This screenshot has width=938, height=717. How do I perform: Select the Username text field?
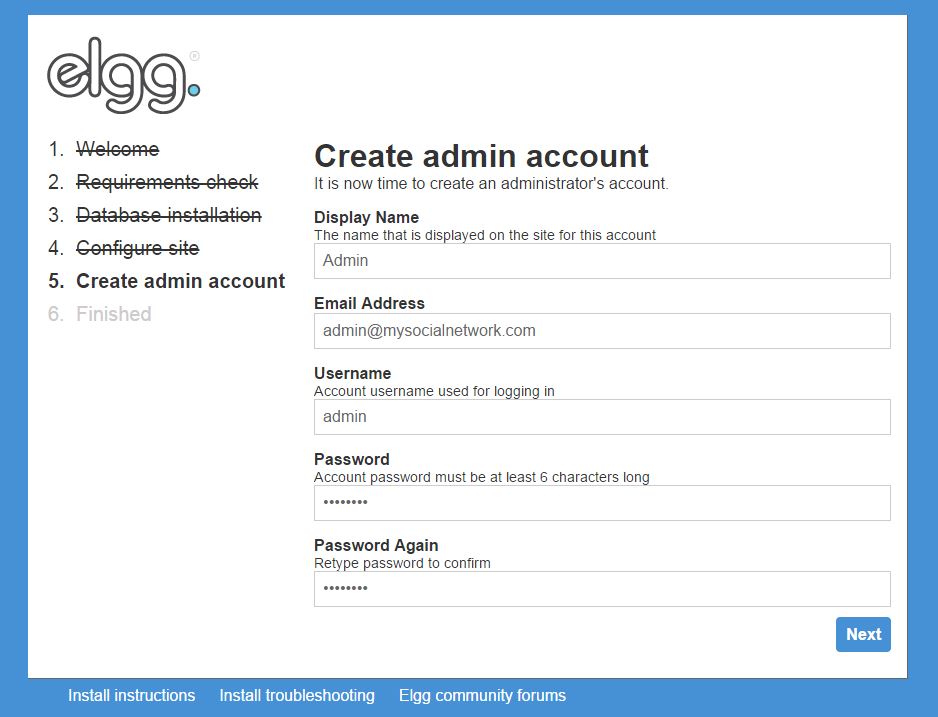coord(601,417)
